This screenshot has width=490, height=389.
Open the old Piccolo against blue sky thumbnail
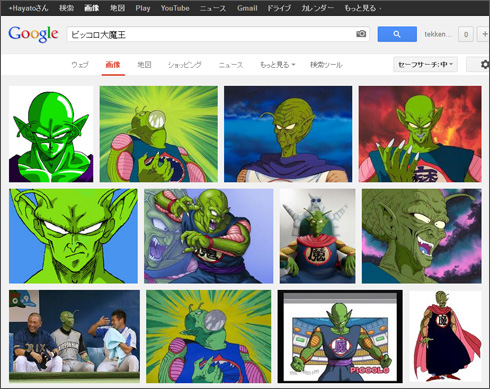[x=288, y=134]
